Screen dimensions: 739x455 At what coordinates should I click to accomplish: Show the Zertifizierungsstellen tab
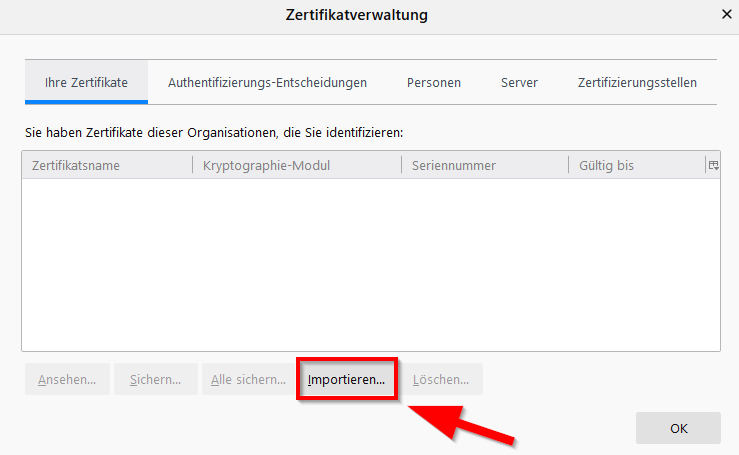click(x=637, y=82)
